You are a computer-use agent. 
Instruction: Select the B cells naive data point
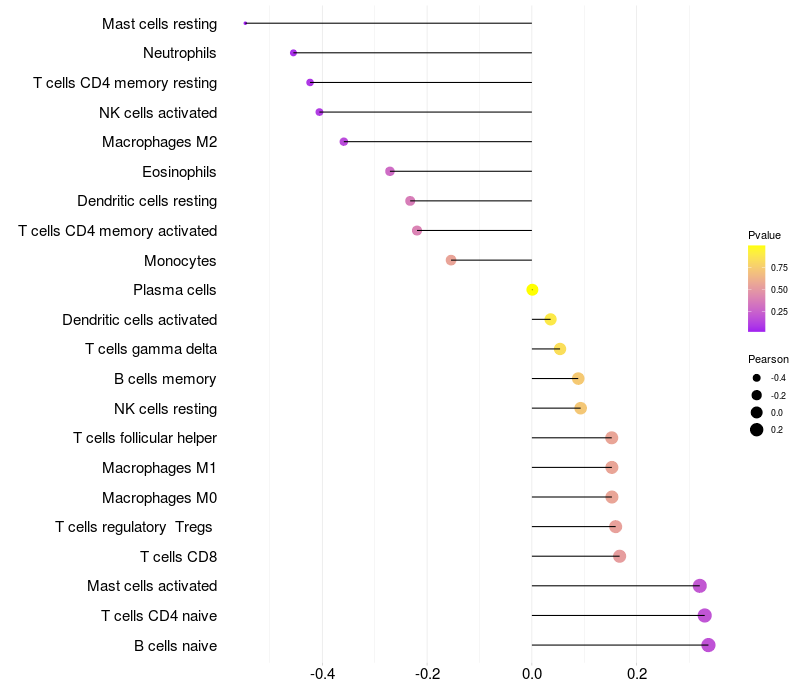(x=708, y=645)
